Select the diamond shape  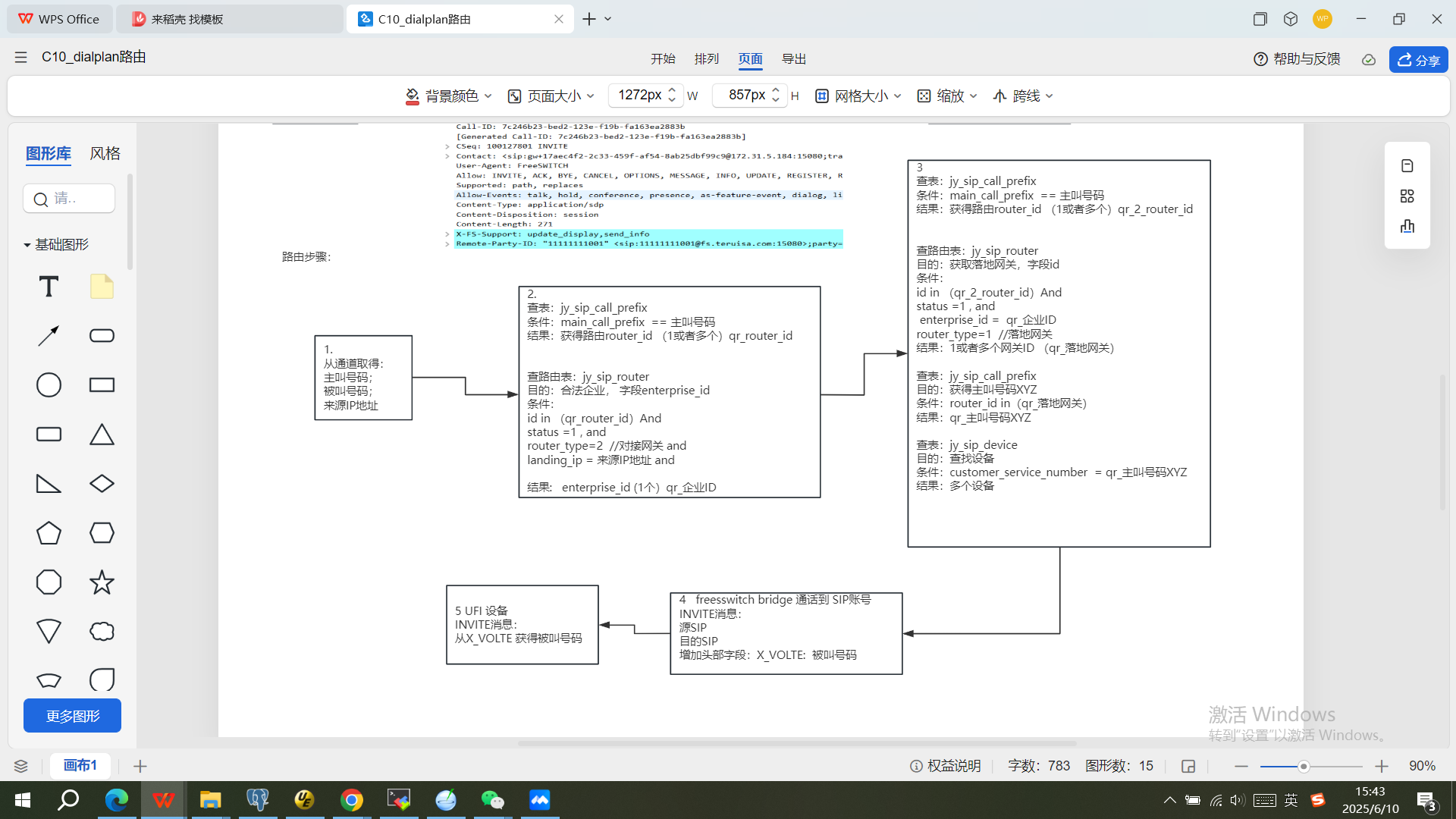102,483
